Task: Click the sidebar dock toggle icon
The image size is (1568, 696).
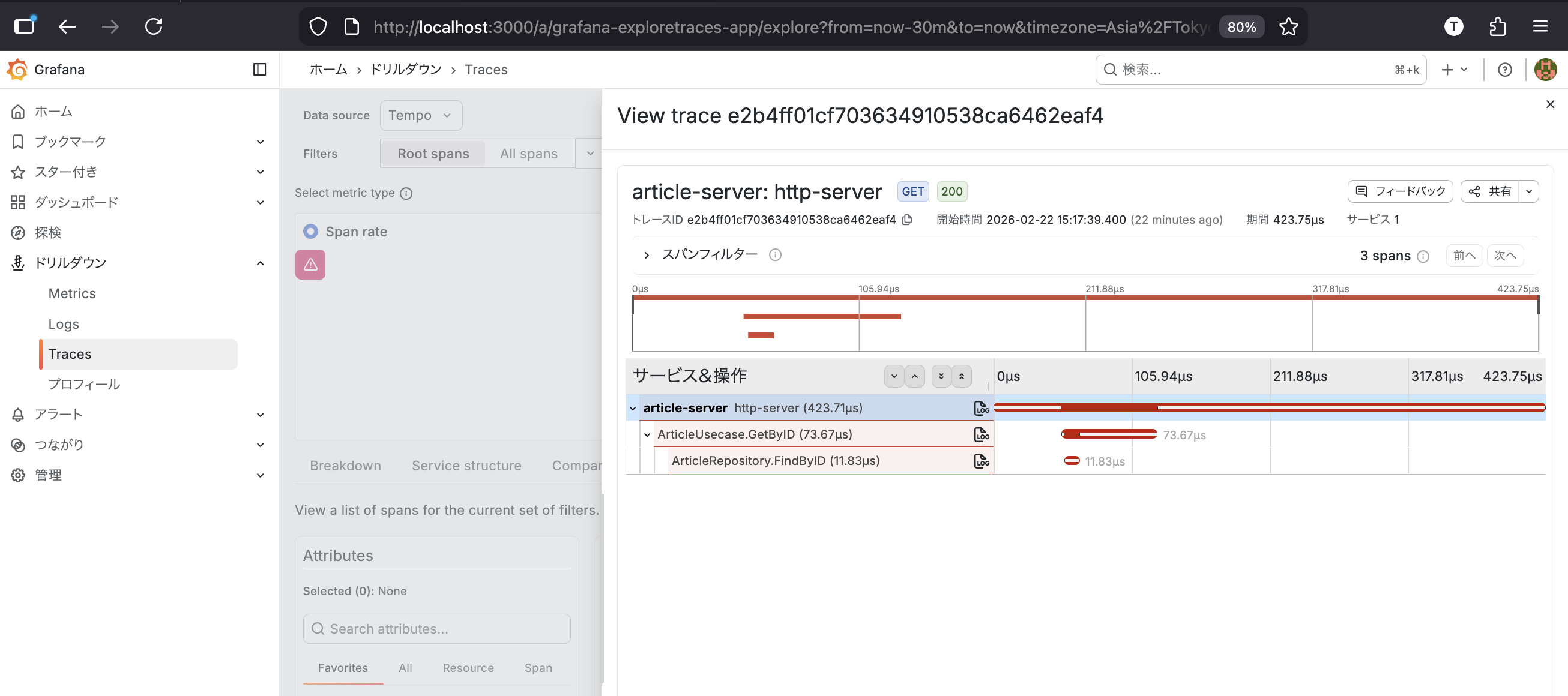Action: (259, 70)
